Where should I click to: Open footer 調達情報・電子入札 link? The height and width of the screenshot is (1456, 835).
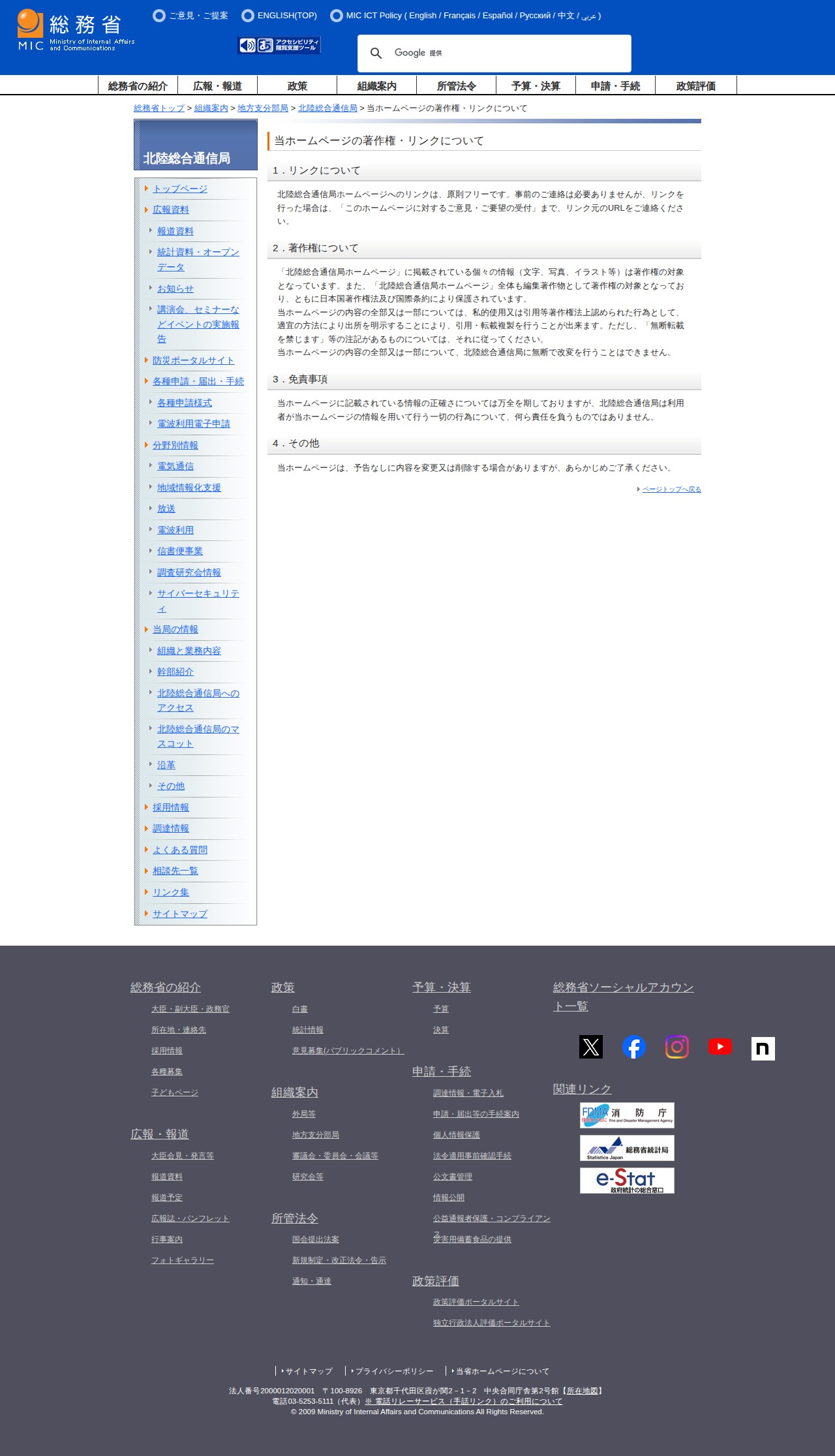468,1093
